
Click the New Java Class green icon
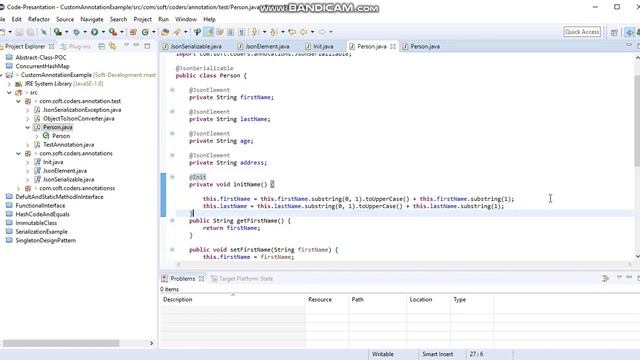(145, 32)
